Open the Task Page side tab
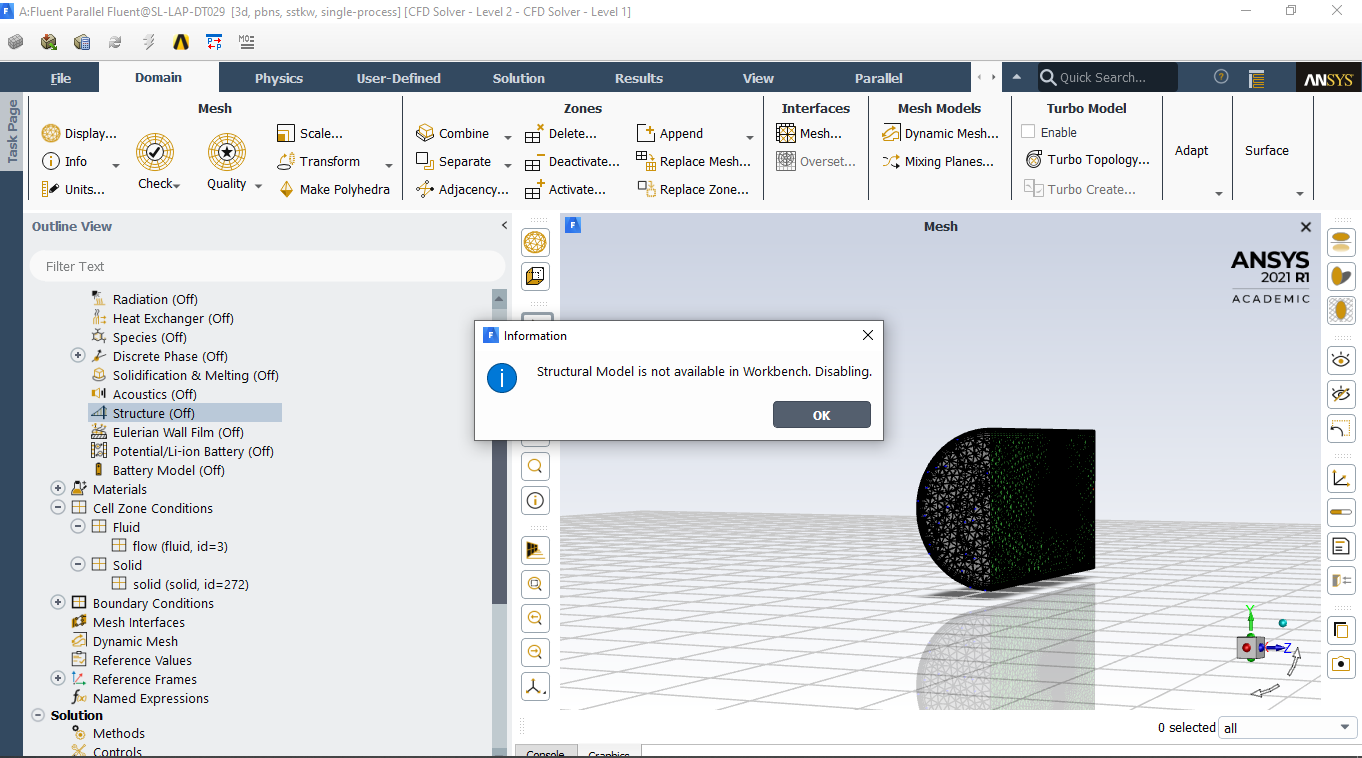This screenshot has height=758, width=1362. point(12,132)
